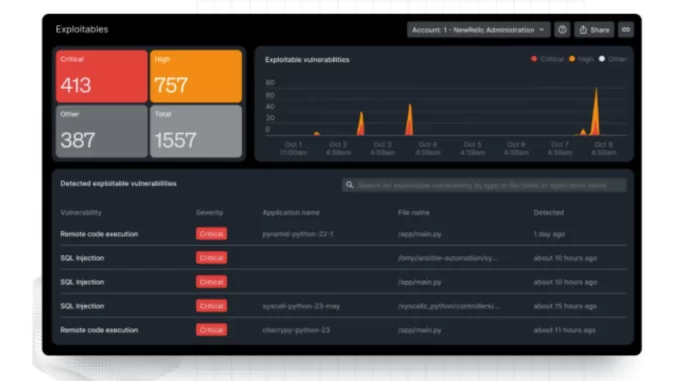Sort by the Detected column header
This screenshot has height=381, width=678.
(x=548, y=212)
